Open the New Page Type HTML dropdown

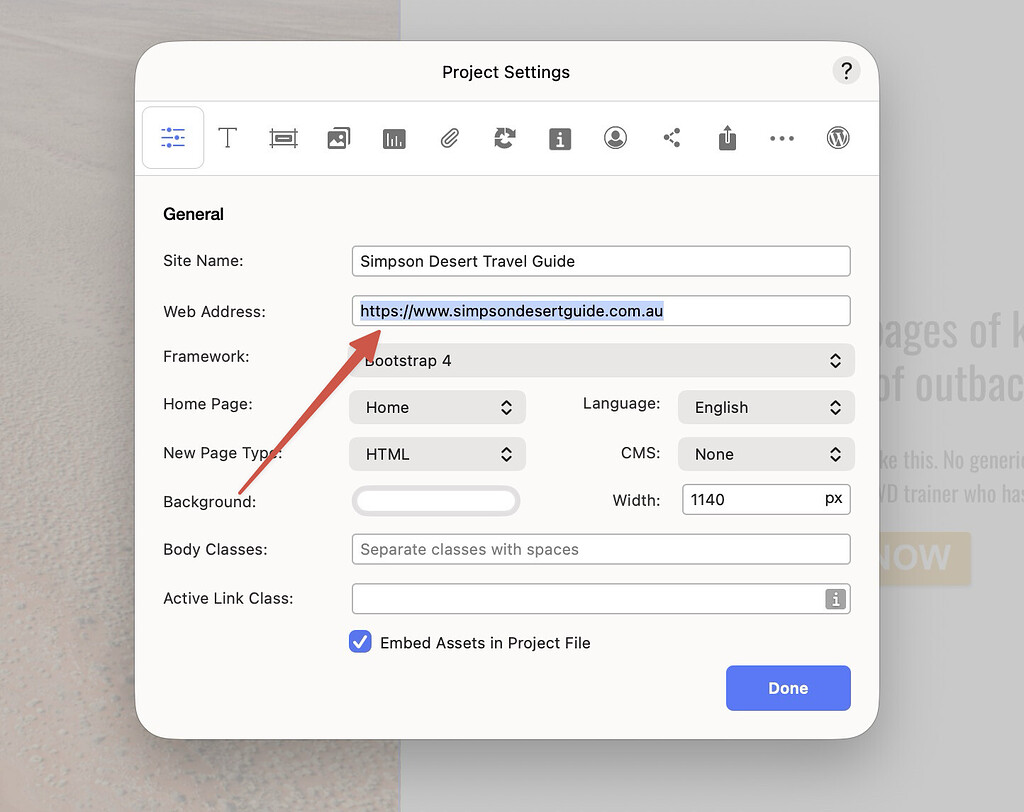tap(437, 454)
